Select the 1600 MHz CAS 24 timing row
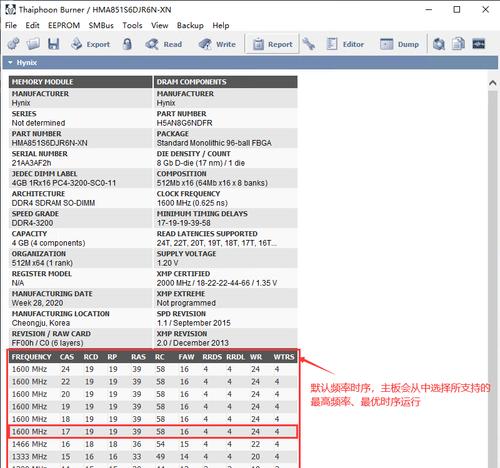 coord(153,369)
